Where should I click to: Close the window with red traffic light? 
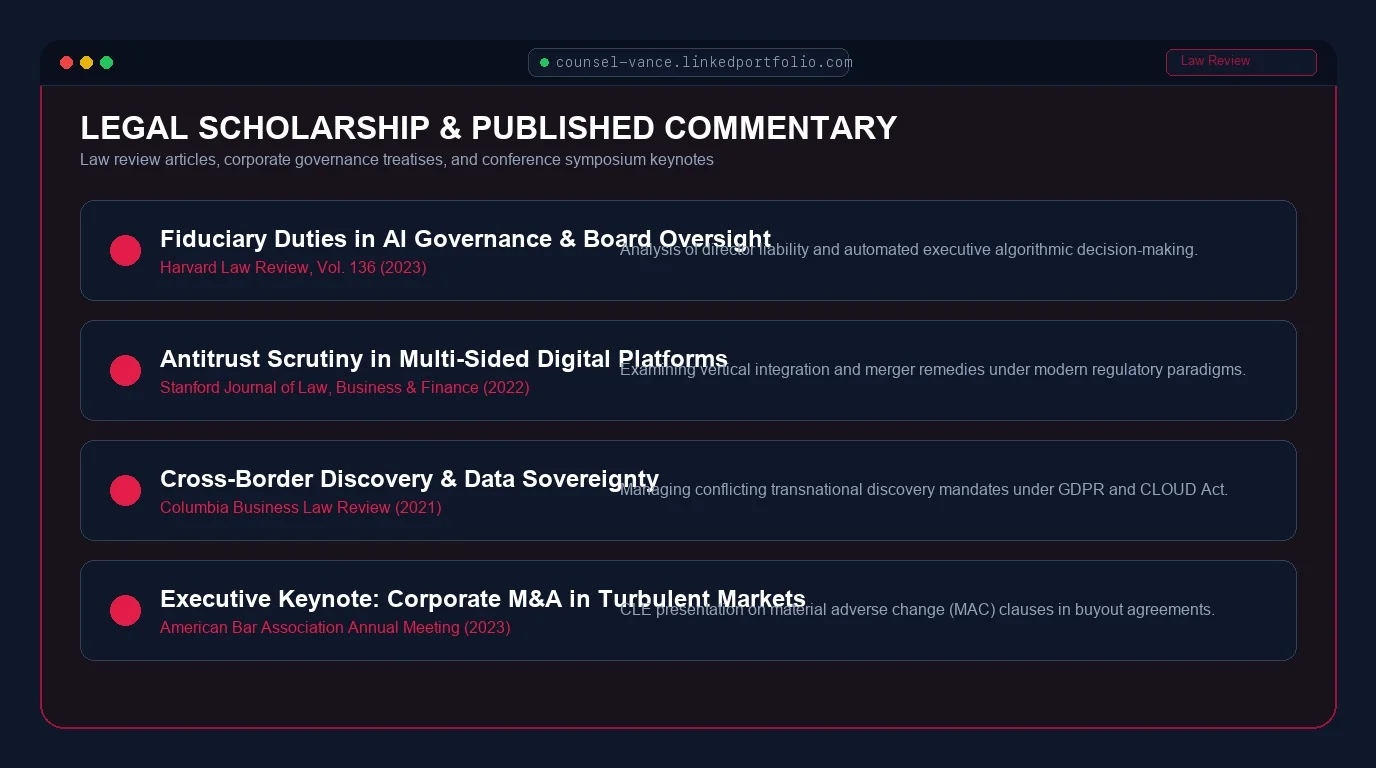point(66,63)
